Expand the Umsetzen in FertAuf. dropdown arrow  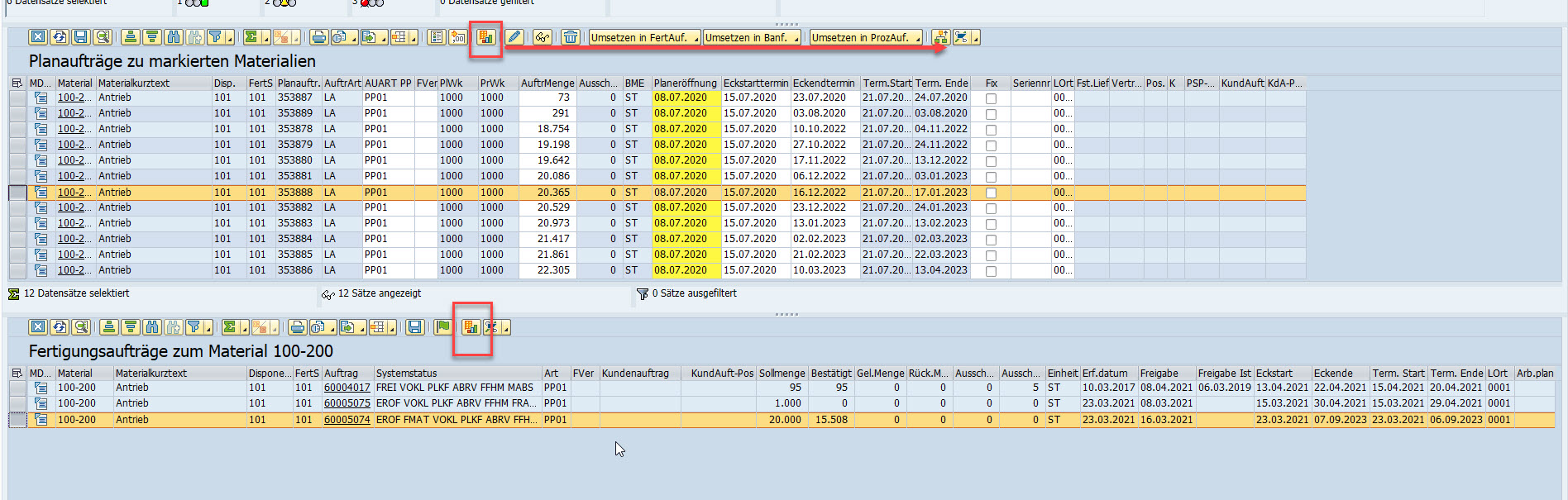pos(696,39)
